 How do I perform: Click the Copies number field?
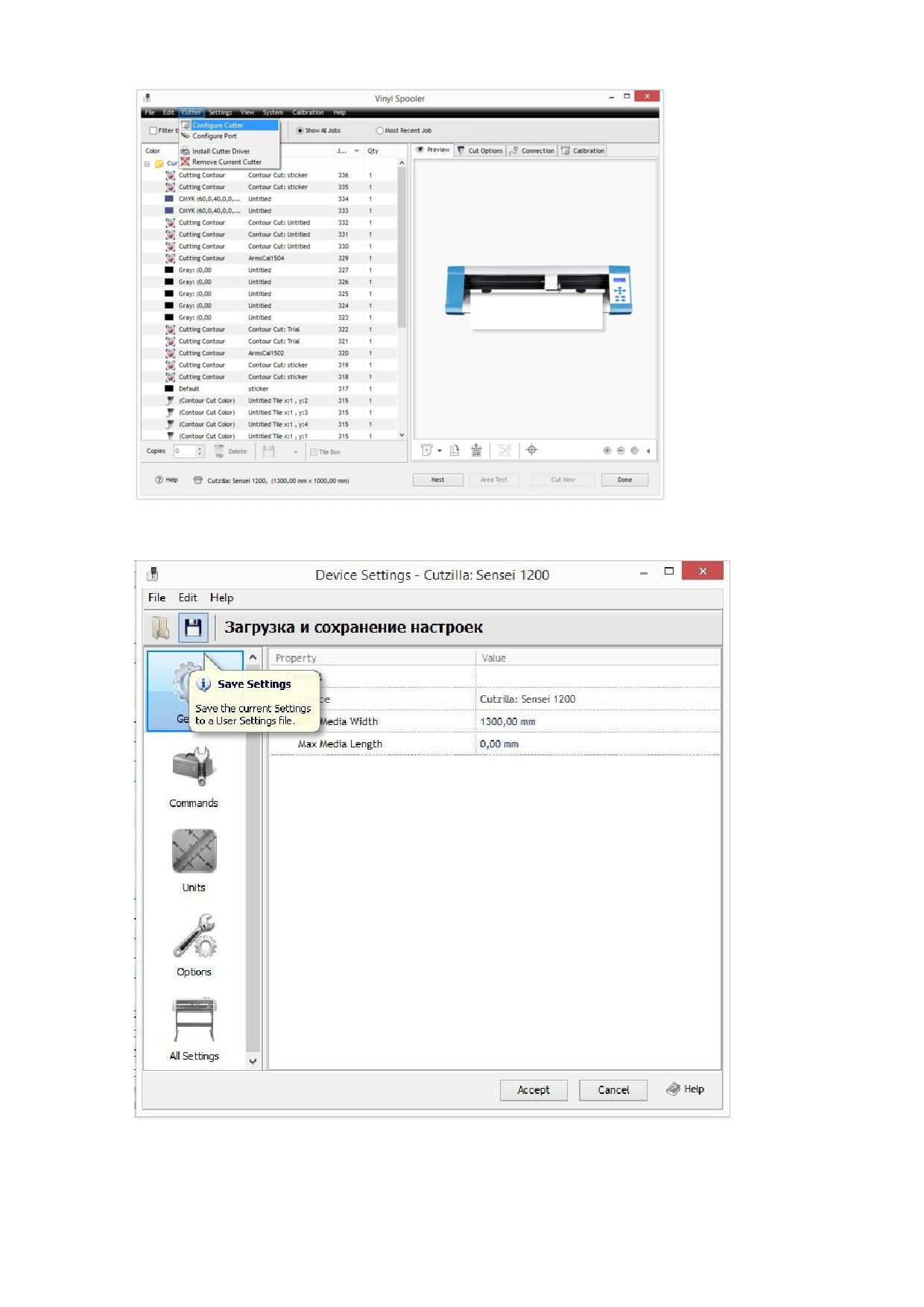185,452
